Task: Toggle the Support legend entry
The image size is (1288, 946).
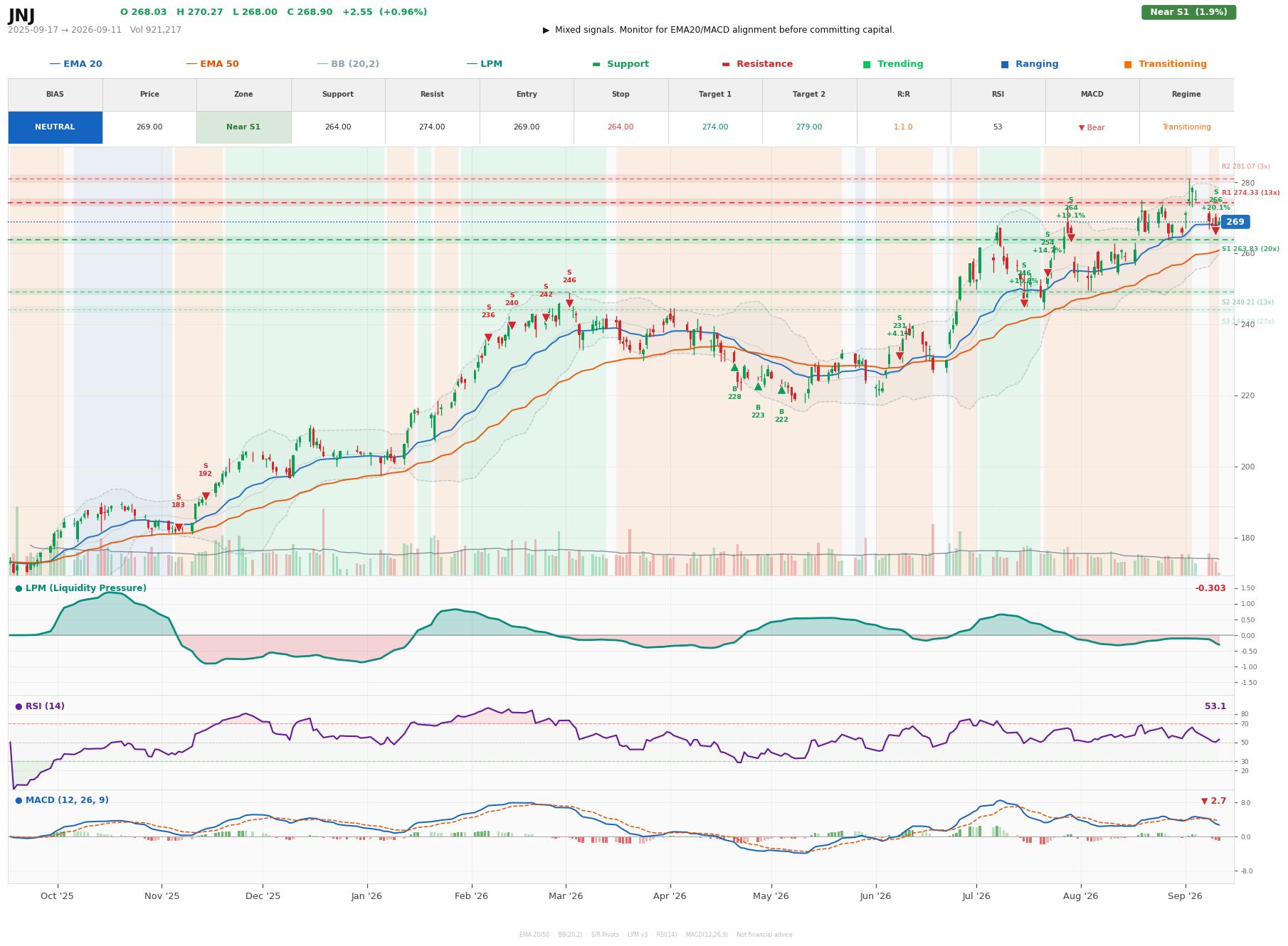Action: click(621, 64)
